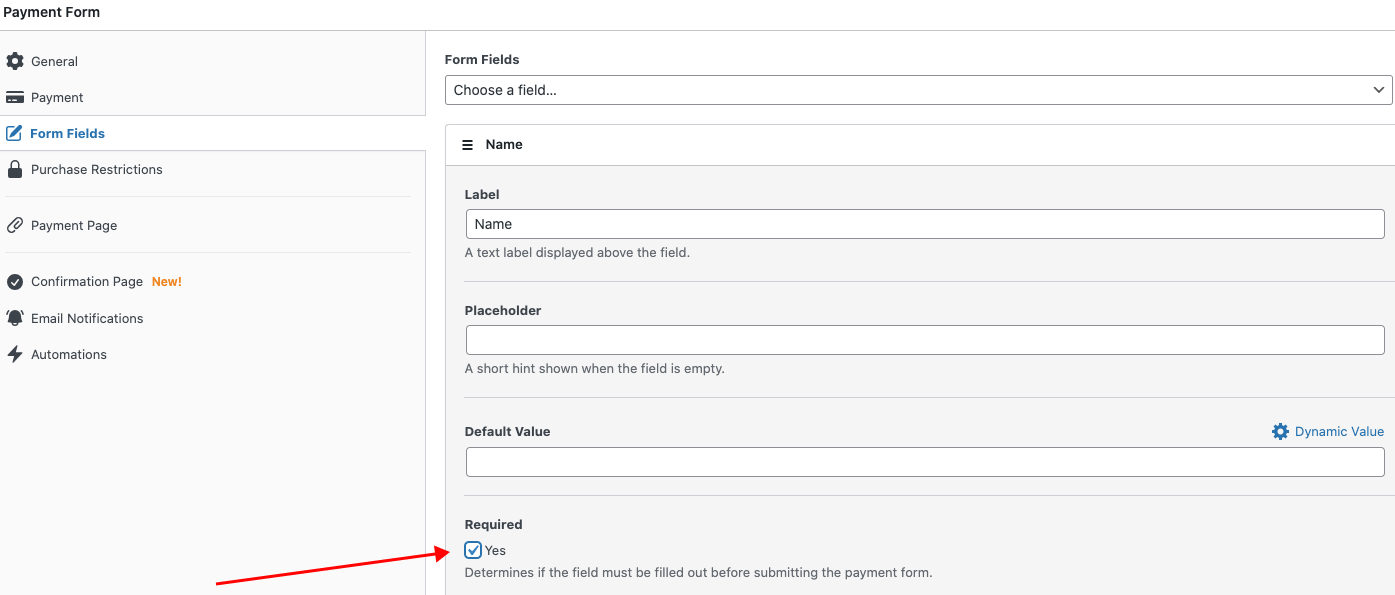1395x595 pixels.
Task: Collapse the Name field panel handle
Action: coord(467,145)
